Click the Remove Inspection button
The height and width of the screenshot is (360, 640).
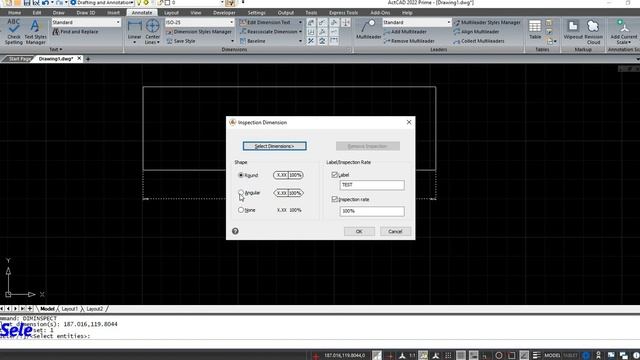click(x=368, y=146)
